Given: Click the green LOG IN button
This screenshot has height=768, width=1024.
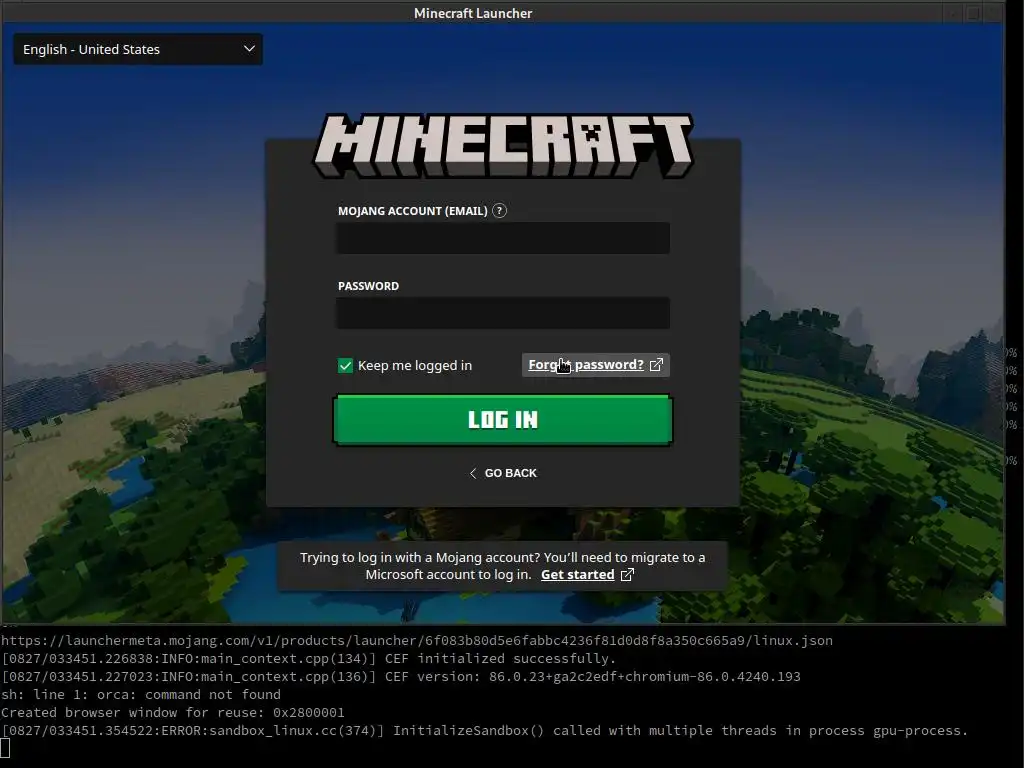Looking at the screenshot, I should 503,420.
